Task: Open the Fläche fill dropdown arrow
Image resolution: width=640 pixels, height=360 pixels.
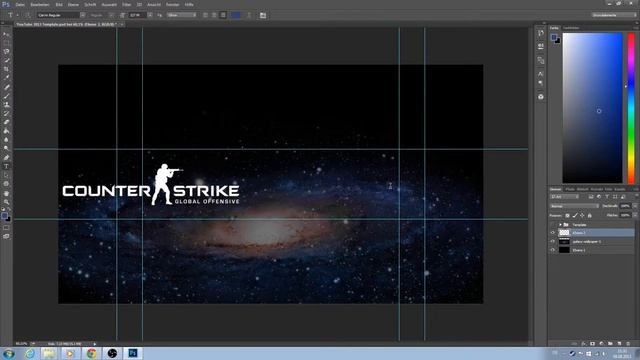Action: click(x=634, y=215)
